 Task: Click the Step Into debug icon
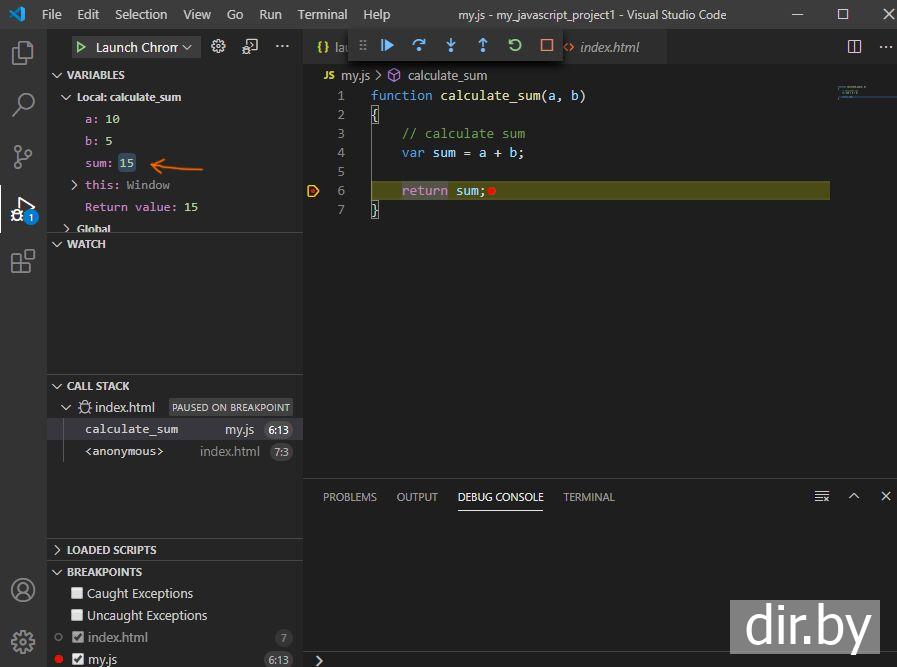451,46
